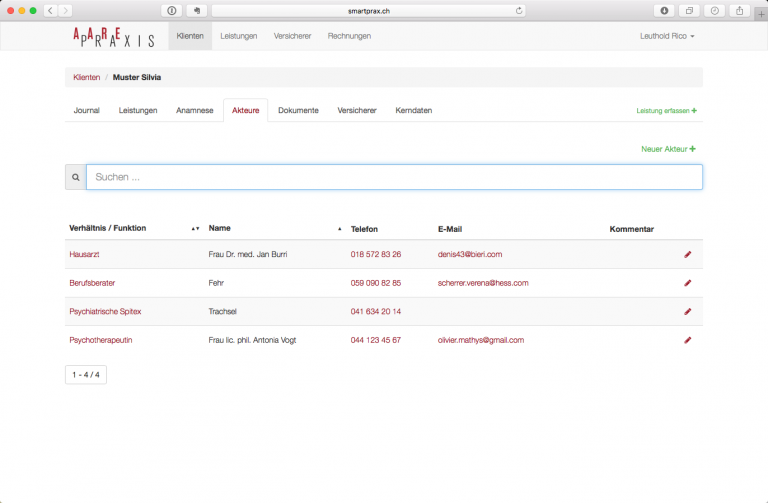Reload the smartprax.ch page

point(519,10)
